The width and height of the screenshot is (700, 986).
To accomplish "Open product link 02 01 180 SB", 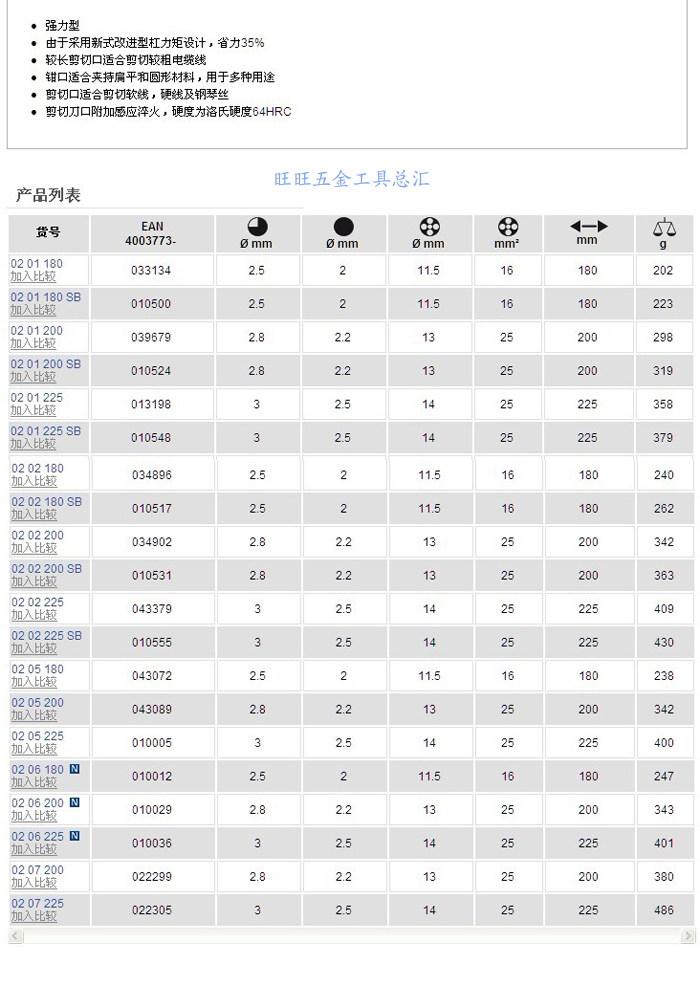I will [x=45, y=297].
